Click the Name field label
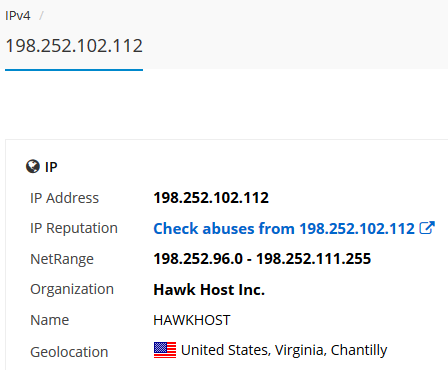The image size is (448, 370). [x=50, y=320]
